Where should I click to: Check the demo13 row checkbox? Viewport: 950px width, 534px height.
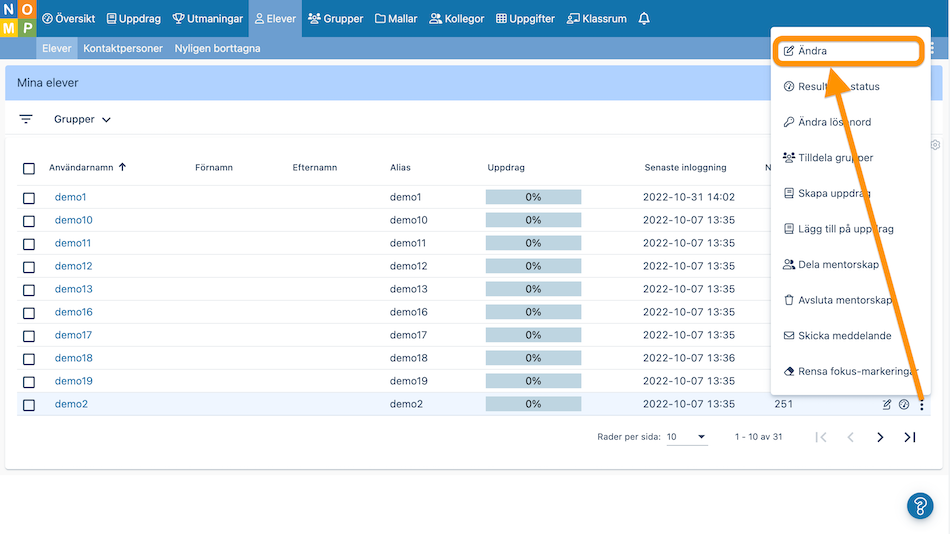click(x=28, y=290)
